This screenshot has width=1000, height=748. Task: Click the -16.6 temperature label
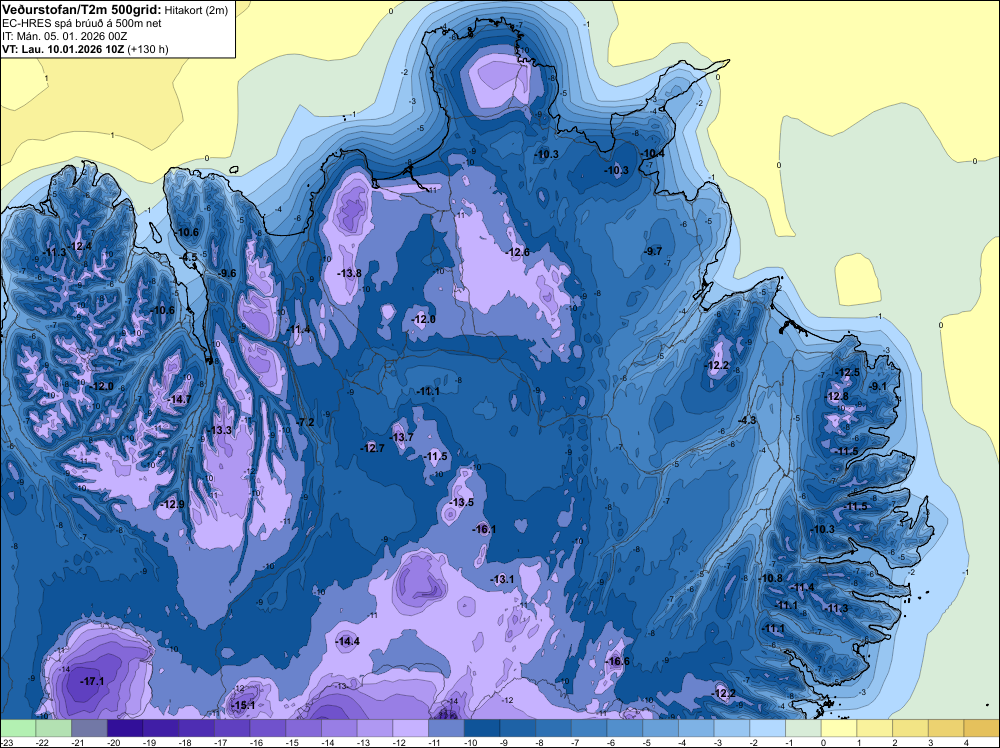618,661
